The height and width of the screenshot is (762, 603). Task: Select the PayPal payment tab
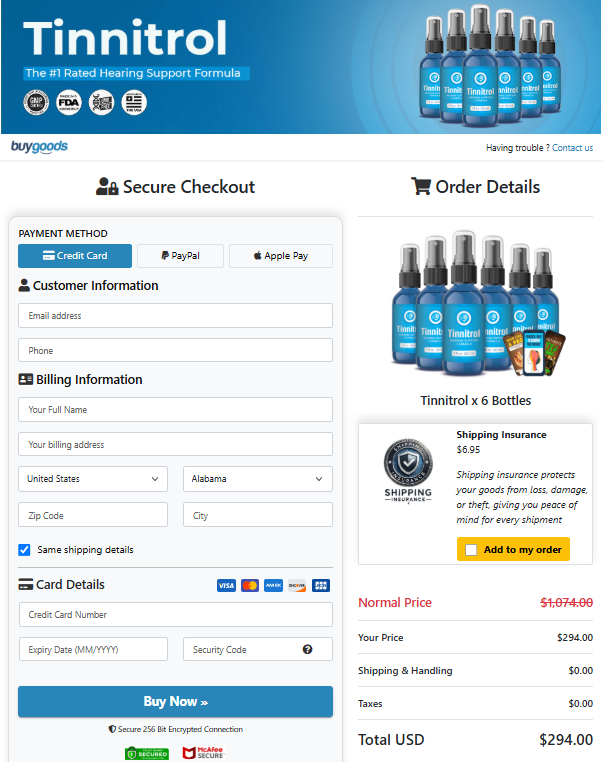[180, 256]
